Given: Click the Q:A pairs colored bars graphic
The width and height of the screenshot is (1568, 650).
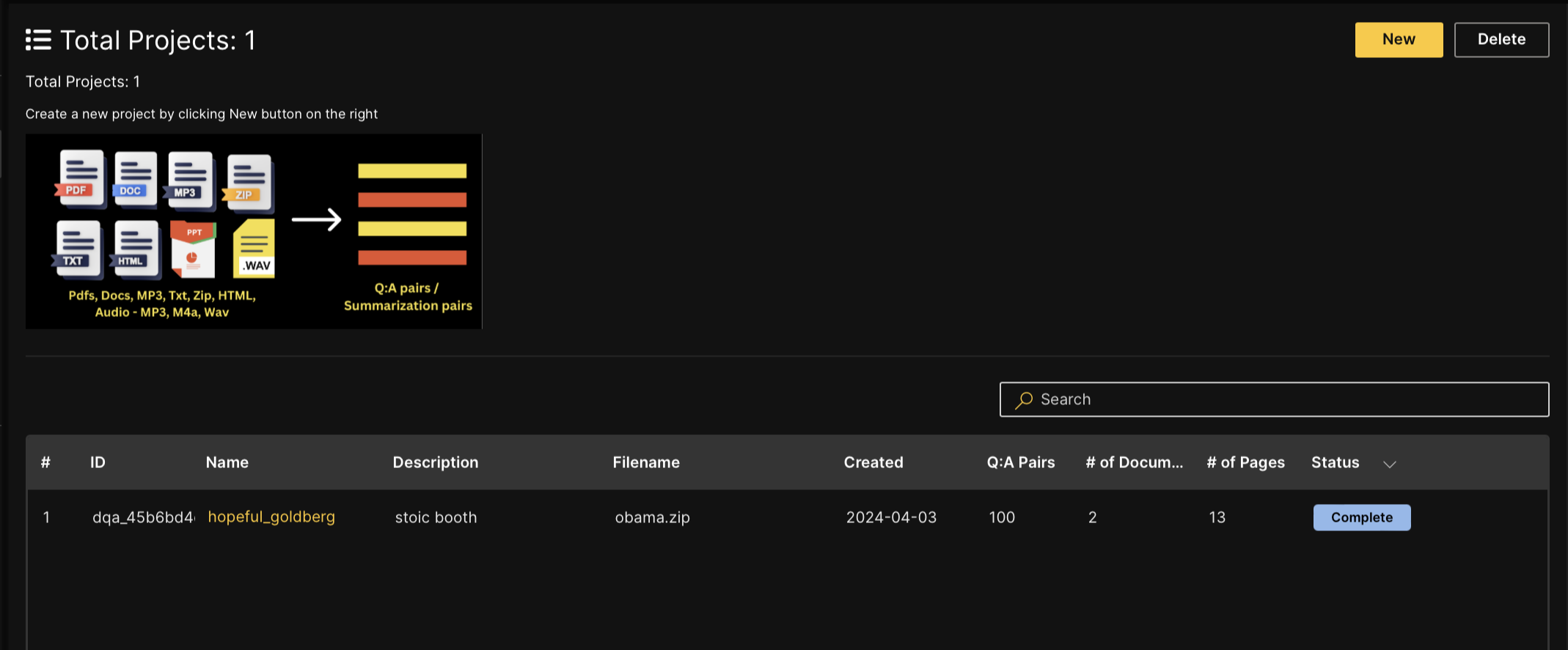Looking at the screenshot, I should click(412, 214).
